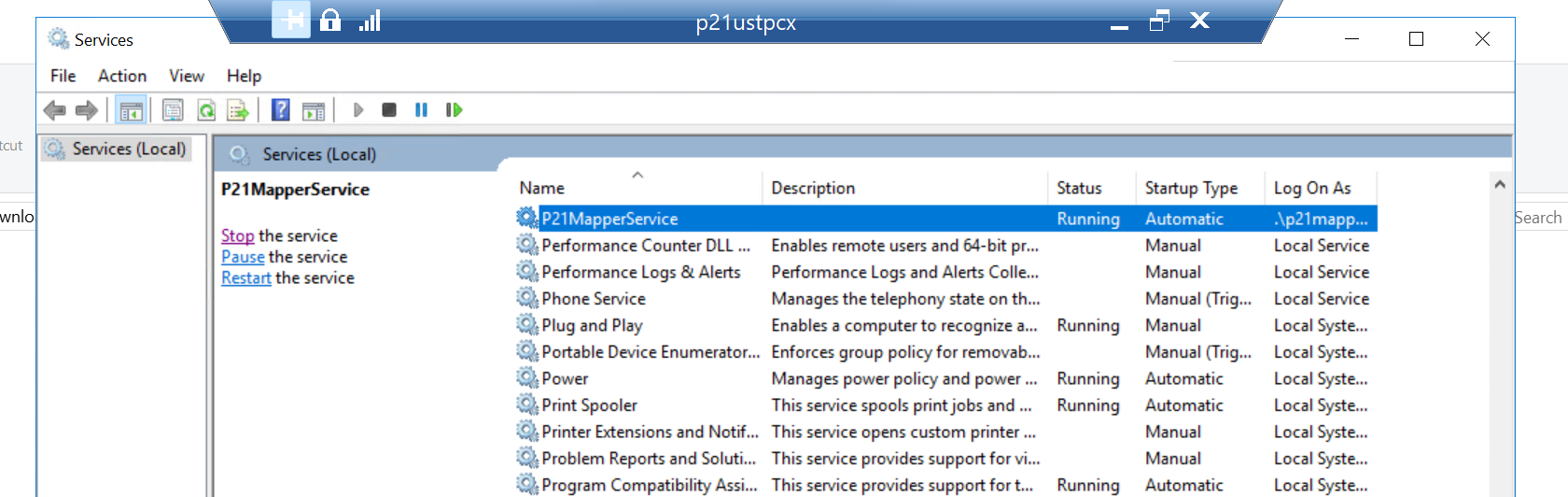Click the connection signal strength icon
Screen dimensions: 1568x497
click(370, 20)
